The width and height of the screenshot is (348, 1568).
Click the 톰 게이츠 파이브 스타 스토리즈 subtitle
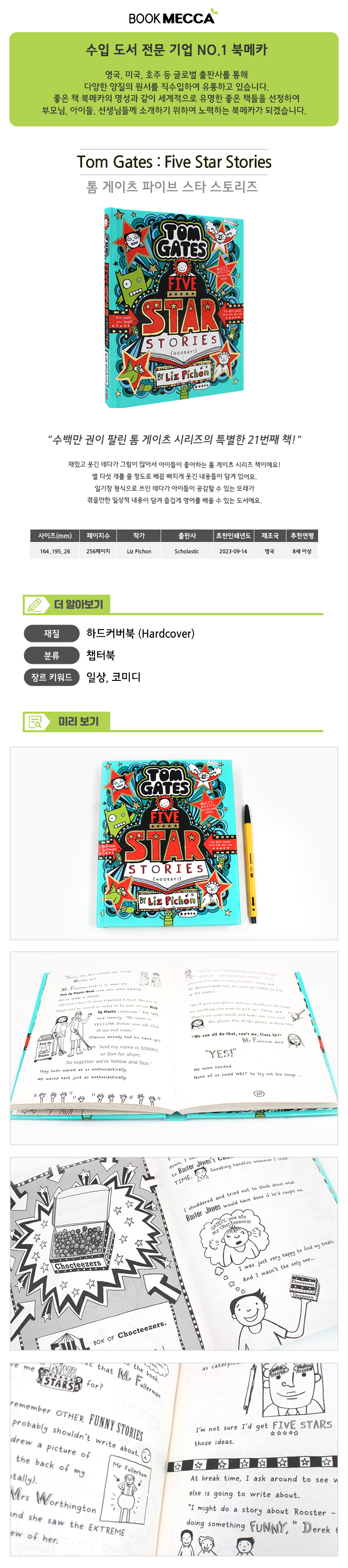172,186
